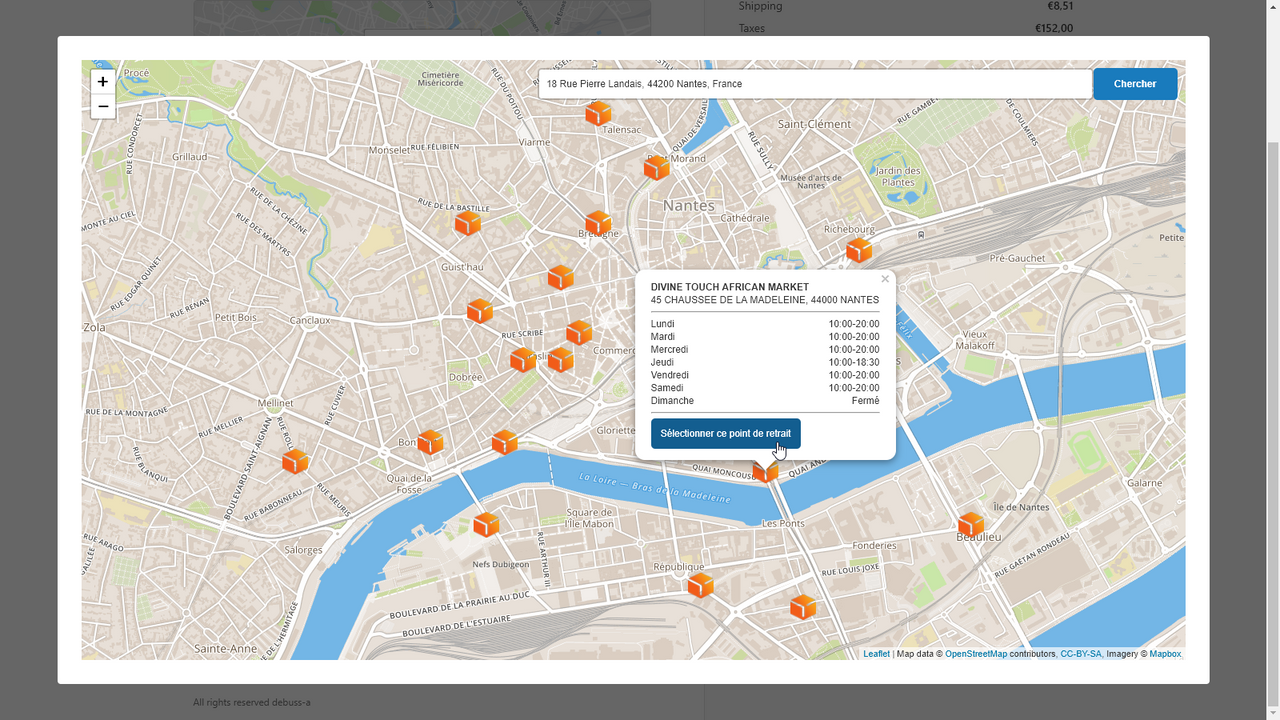Zoom out the map with minus button

click(103, 106)
